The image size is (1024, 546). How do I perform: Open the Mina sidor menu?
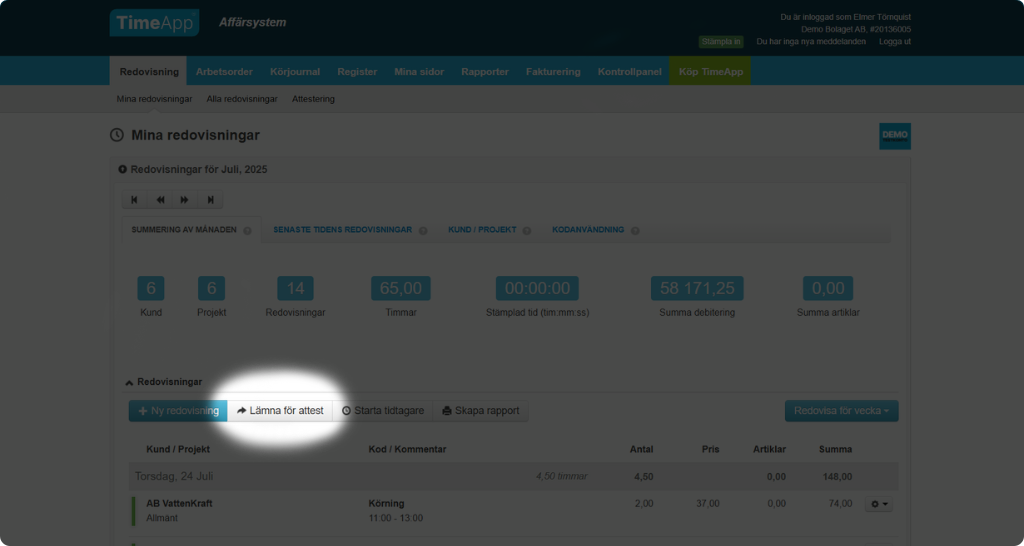pos(419,72)
